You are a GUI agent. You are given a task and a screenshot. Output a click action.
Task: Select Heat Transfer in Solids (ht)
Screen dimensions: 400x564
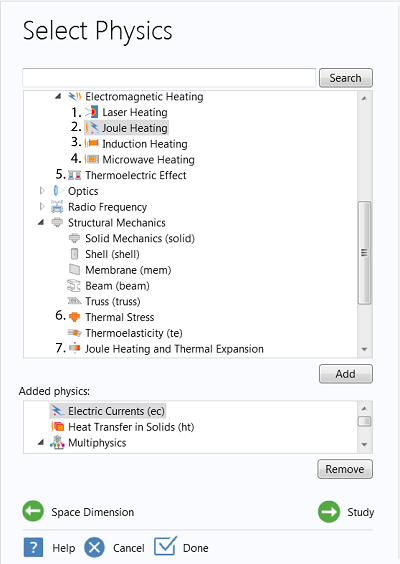tap(131, 427)
